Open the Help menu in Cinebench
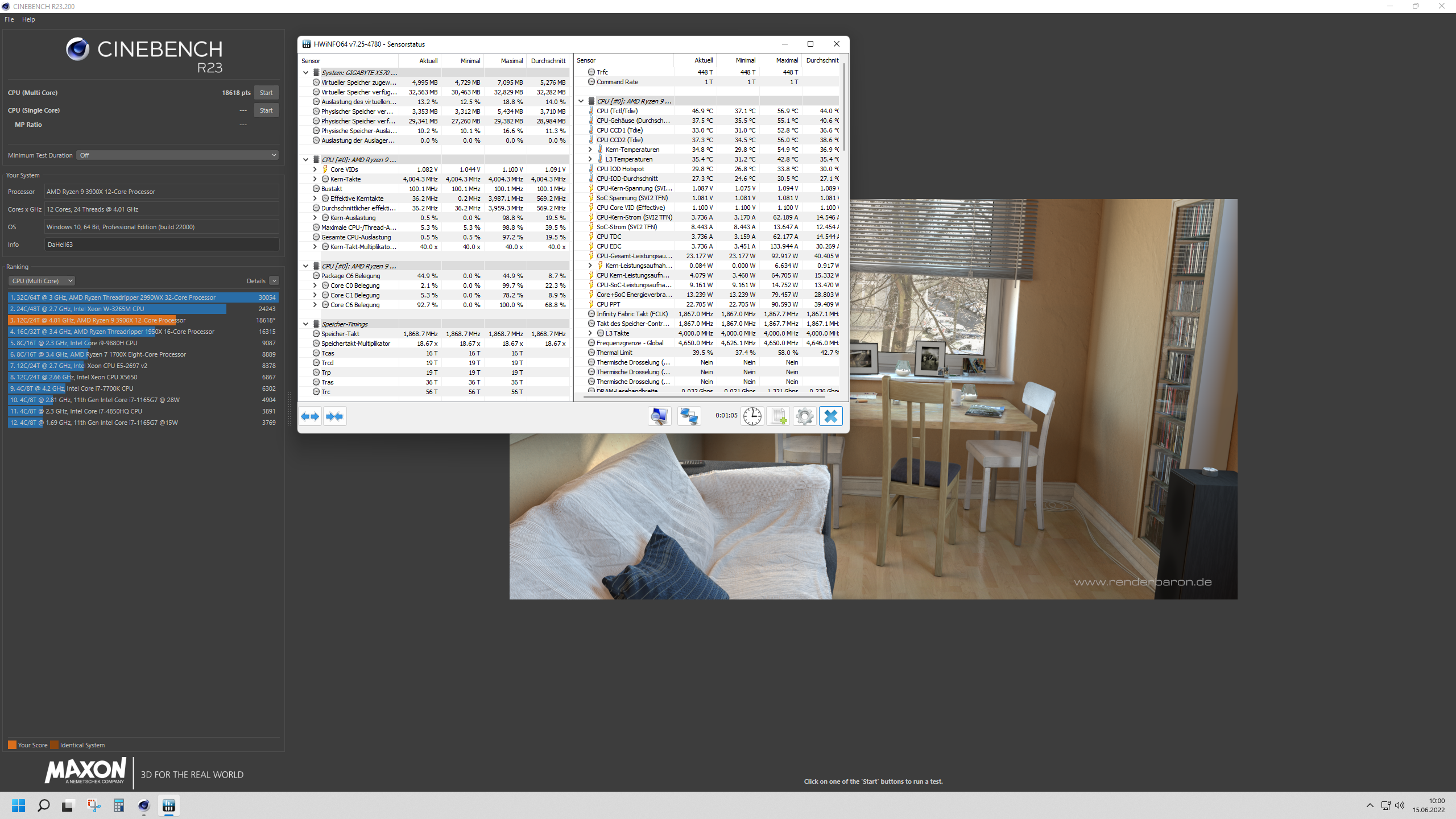The height and width of the screenshot is (819, 1456). click(x=28, y=19)
